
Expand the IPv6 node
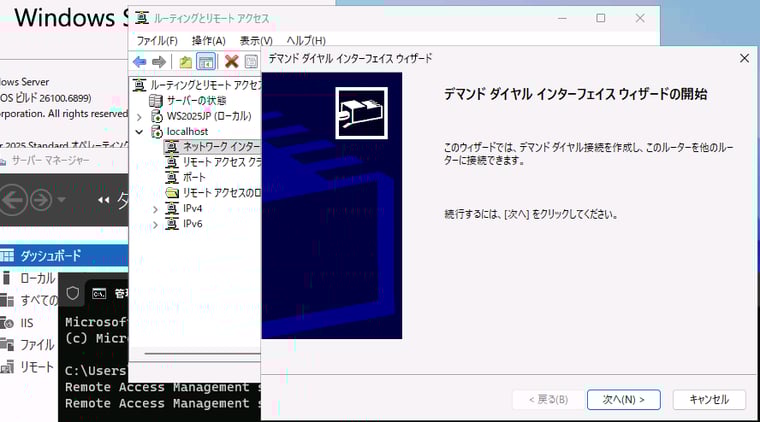click(155, 225)
